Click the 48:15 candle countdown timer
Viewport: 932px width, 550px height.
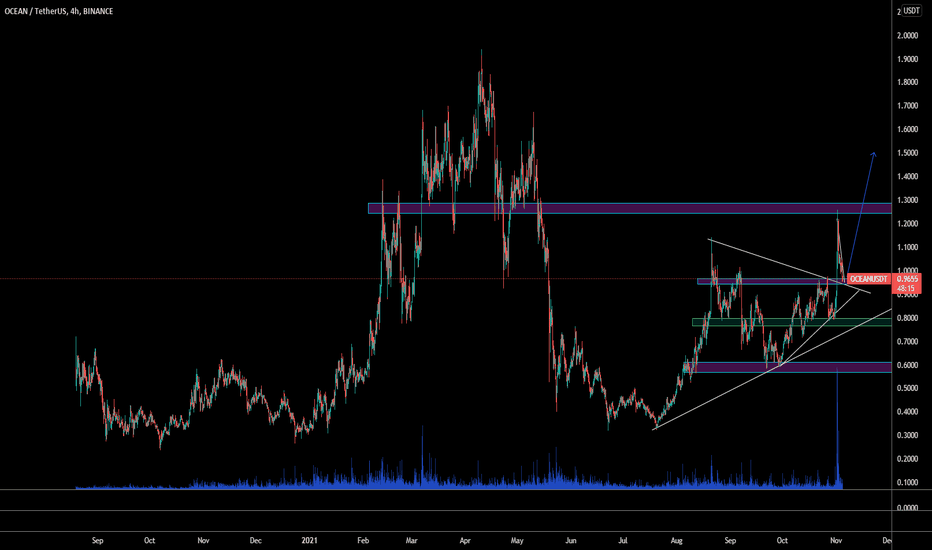(906, 288)
